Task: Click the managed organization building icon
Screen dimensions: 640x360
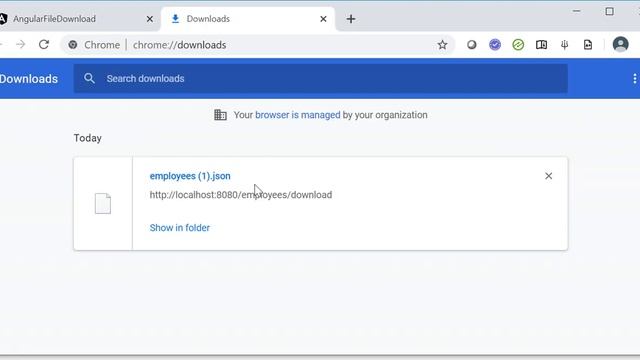Action: click(220, 115)
